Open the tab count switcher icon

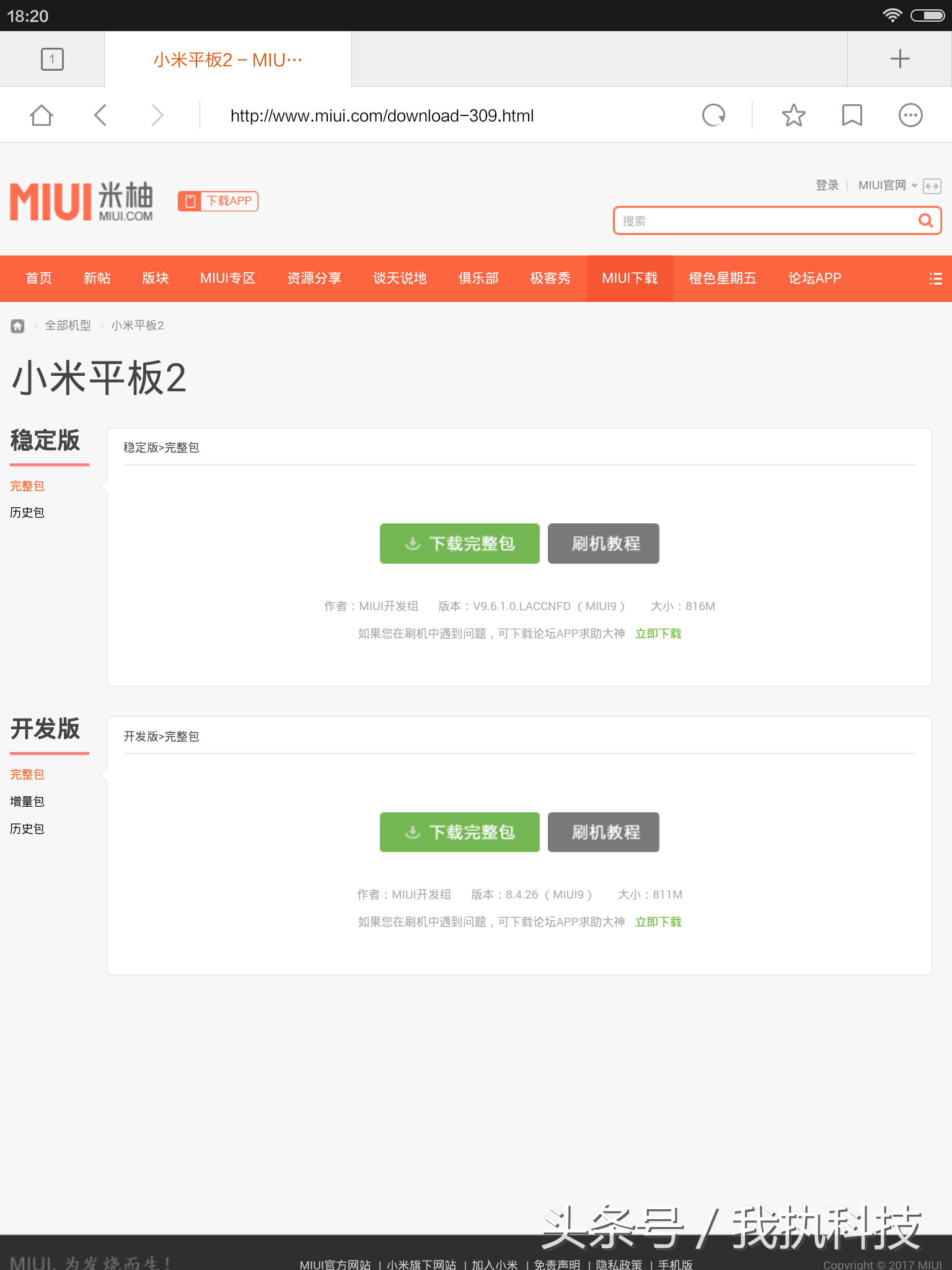coord(52,59)
